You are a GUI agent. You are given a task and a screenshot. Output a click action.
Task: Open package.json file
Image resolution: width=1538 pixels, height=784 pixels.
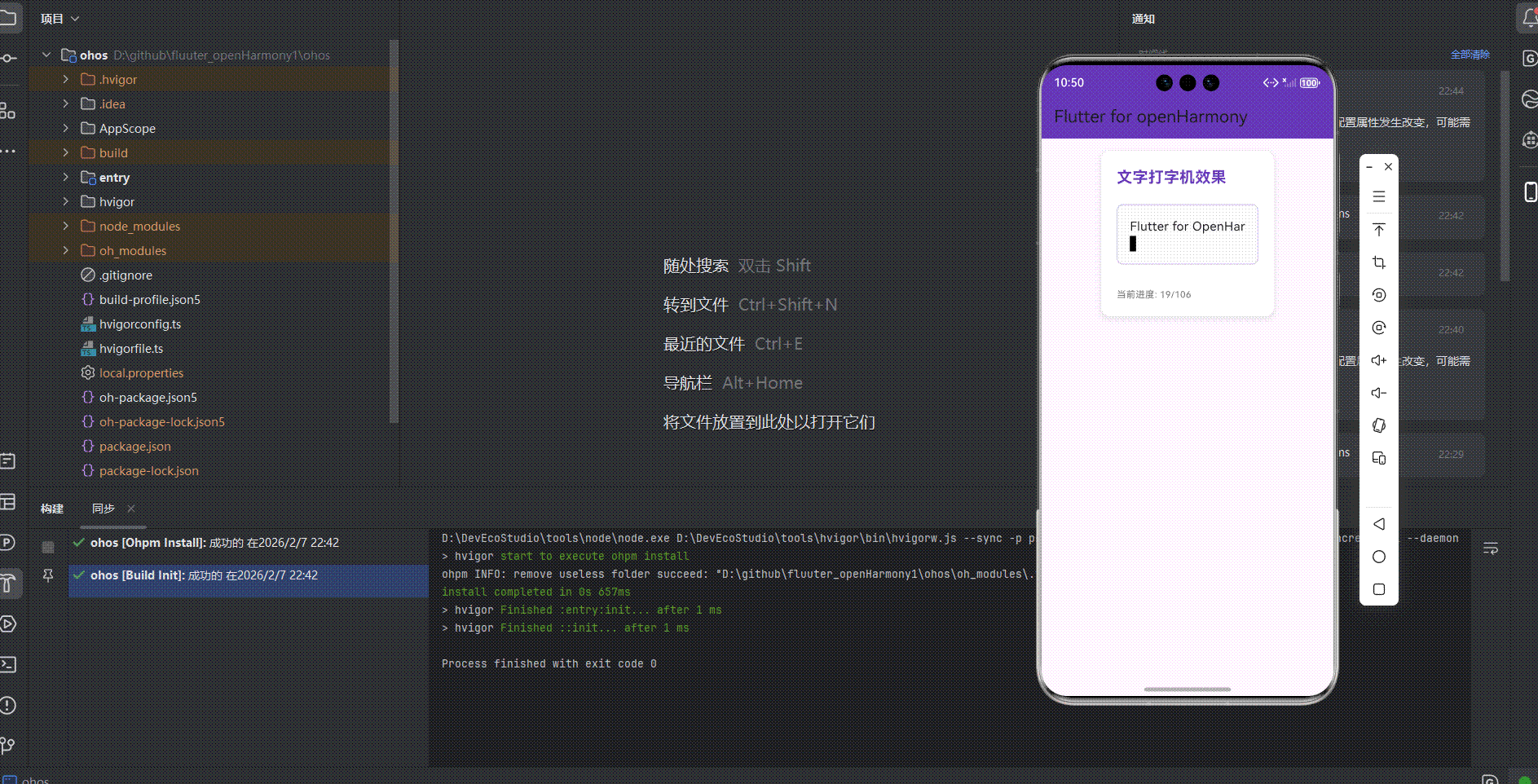click(x=134, y=446)
